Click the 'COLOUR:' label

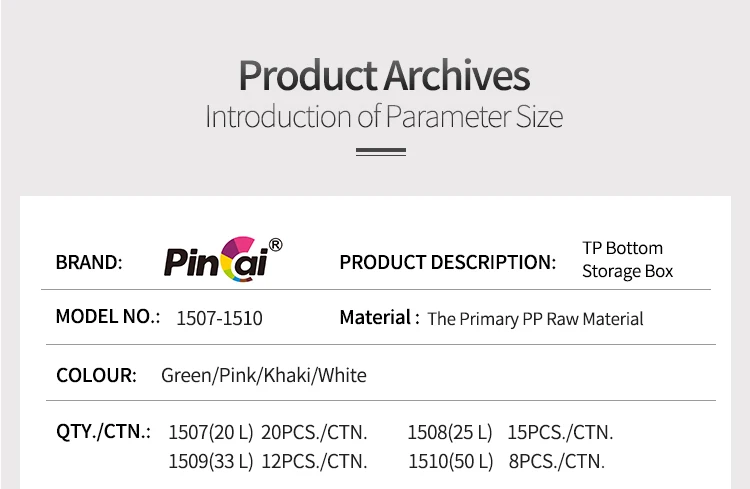[x=96, y=375]
